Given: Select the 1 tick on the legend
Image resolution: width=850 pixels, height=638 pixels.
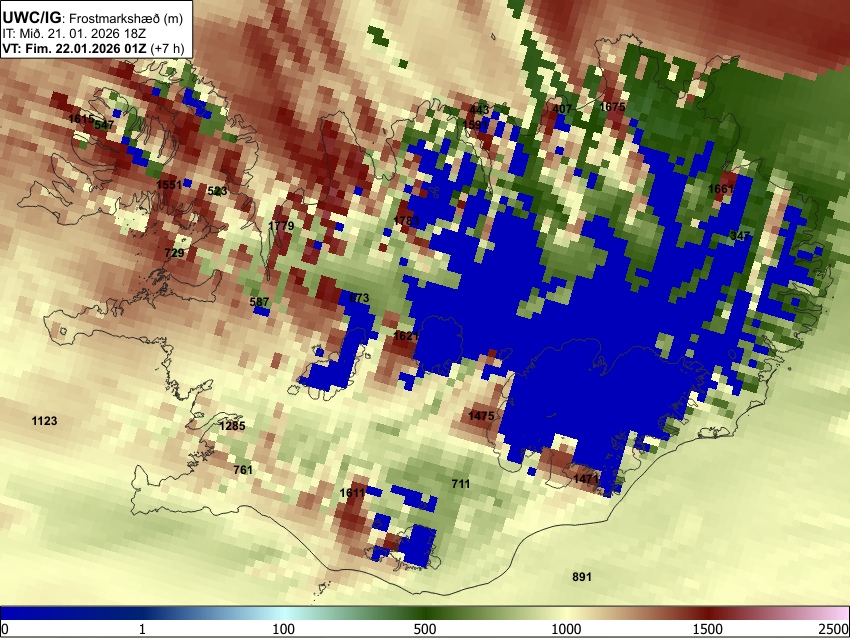Looking at the screenshot, I should click(142, 629).
